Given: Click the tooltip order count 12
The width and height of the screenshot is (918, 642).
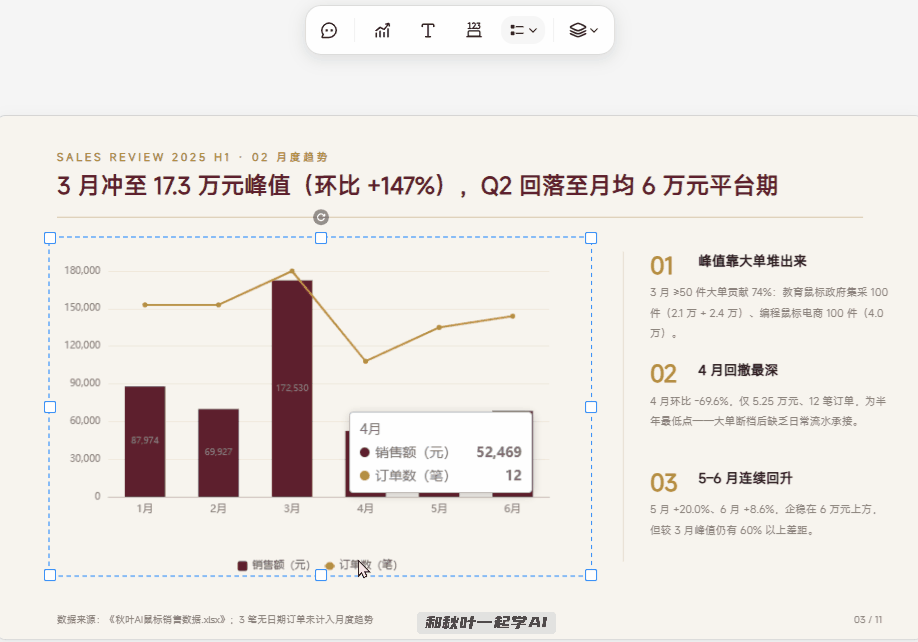Looking at the screenshot, I should 513,476.
